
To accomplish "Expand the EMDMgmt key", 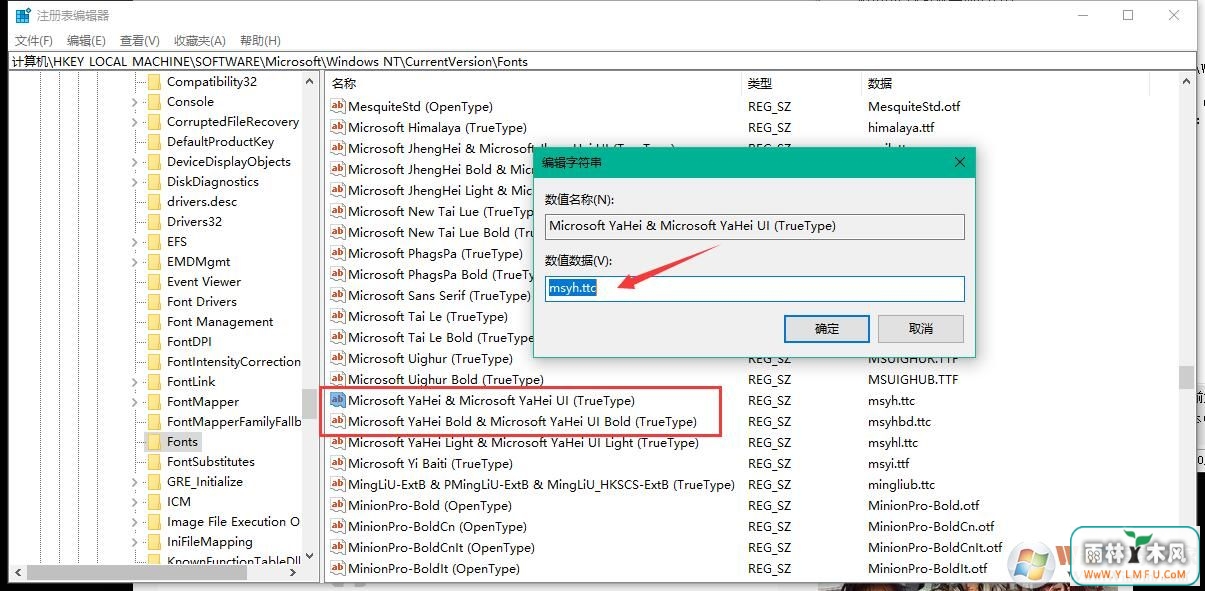I will (135, 262).
